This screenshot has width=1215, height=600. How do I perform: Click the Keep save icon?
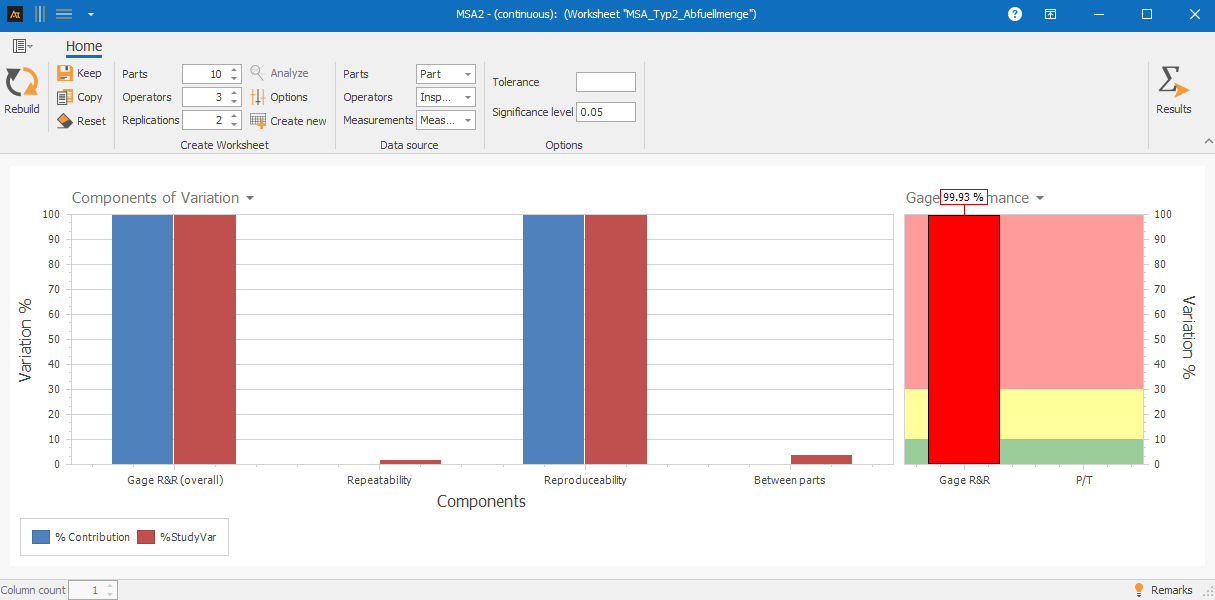click(65, 73)
